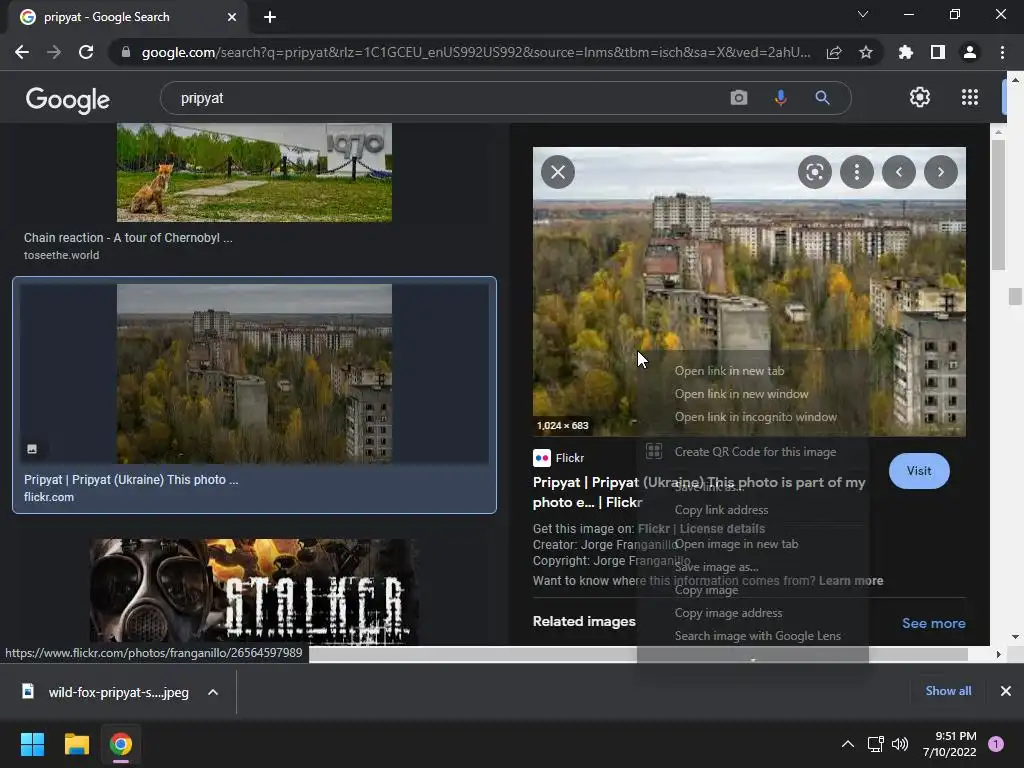1024x768 pixels.
Task: Open a new browser tab
Action: tap(270, 17)
